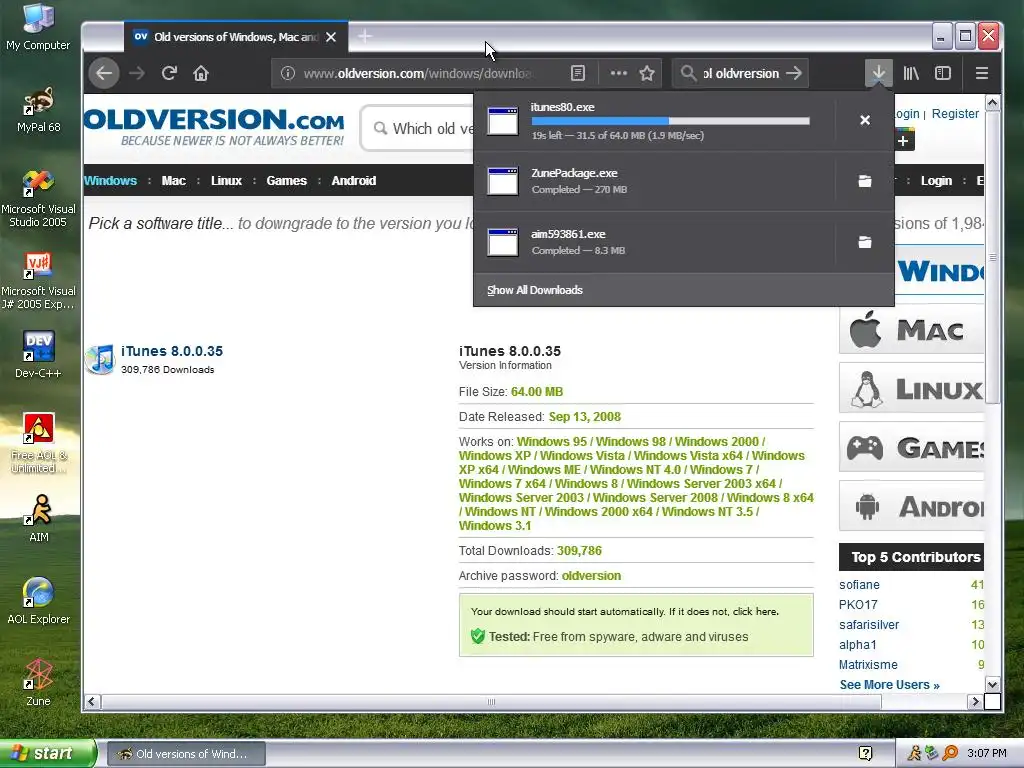Click the horizontal scrollbar left arrow
This screenshot has height=768, width=1024.
(92, 702)
